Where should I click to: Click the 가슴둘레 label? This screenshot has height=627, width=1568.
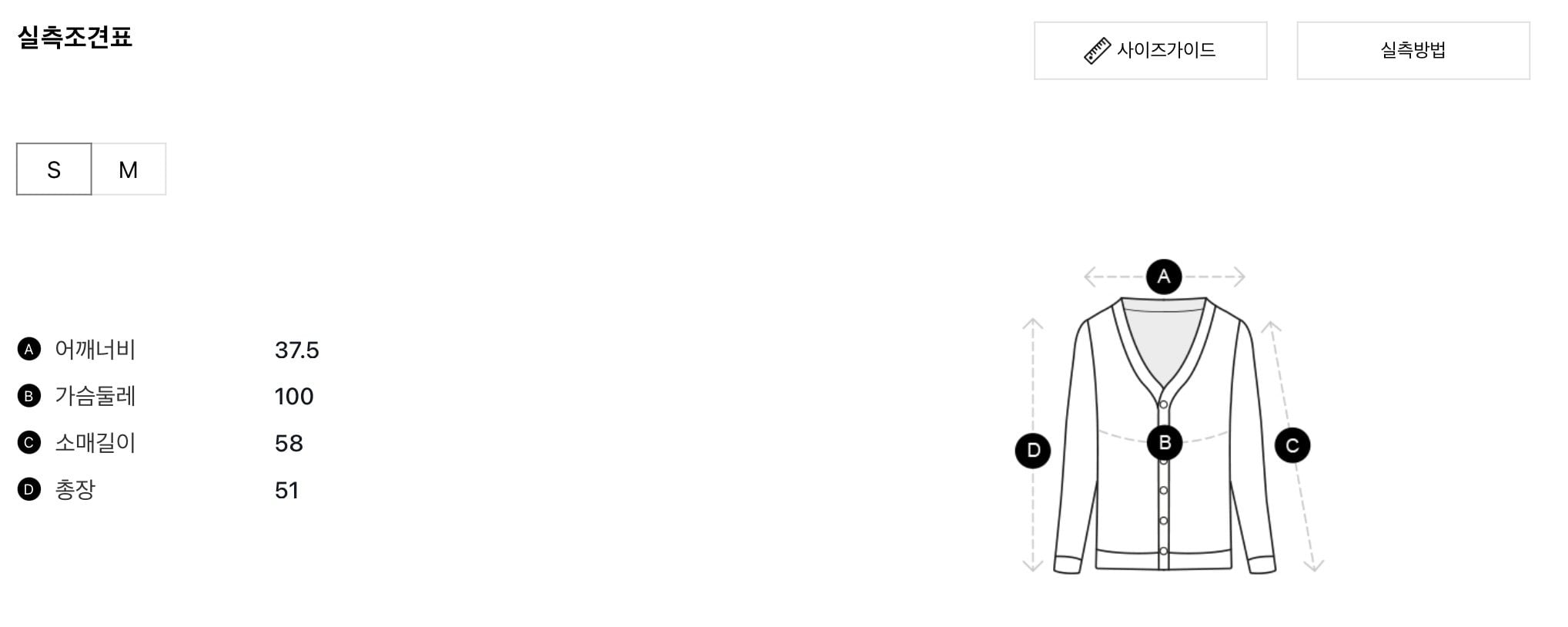pyautogui.click(x=95, y=396)
